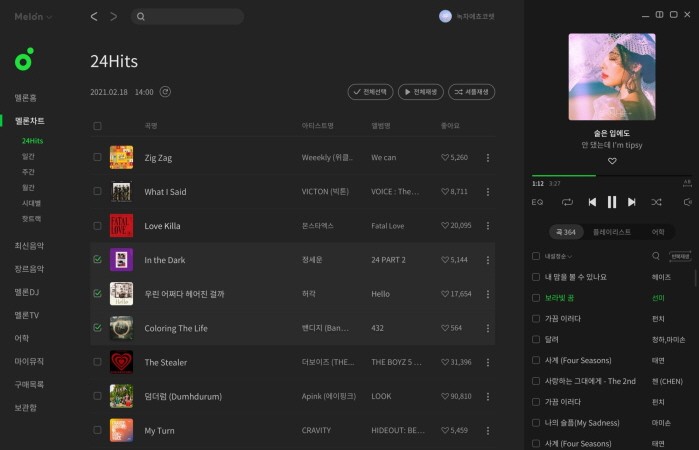Switch to the 플레이리스트 tab

[x=612, y=232]
